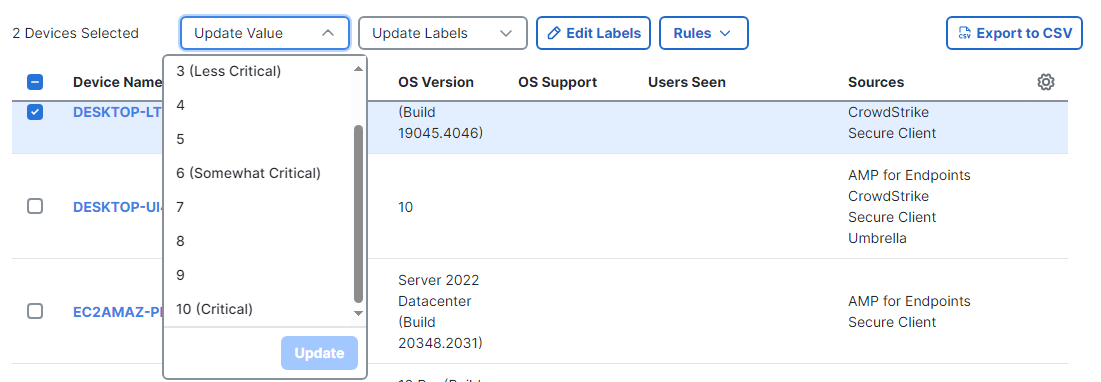Toggle the select-all header checkbox
This screenshot has width=1101, height=382.
[x=35, y=82]
